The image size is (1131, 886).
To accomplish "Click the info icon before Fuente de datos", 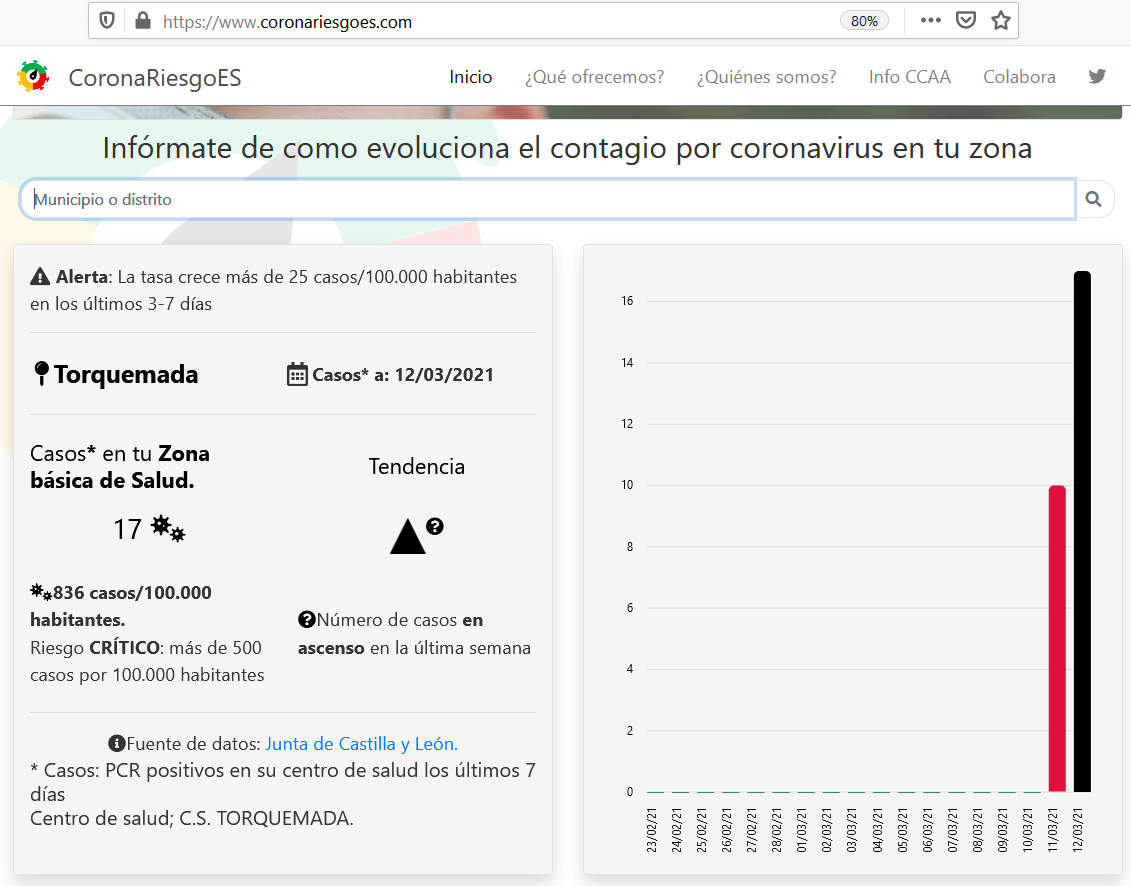I will click(117, 743).
